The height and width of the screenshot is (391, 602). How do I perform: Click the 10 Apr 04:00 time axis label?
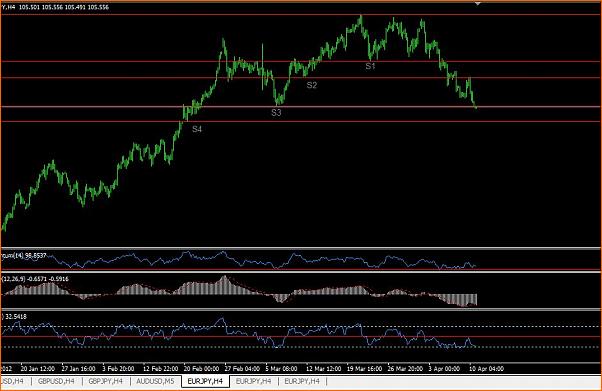click(486, 369)
